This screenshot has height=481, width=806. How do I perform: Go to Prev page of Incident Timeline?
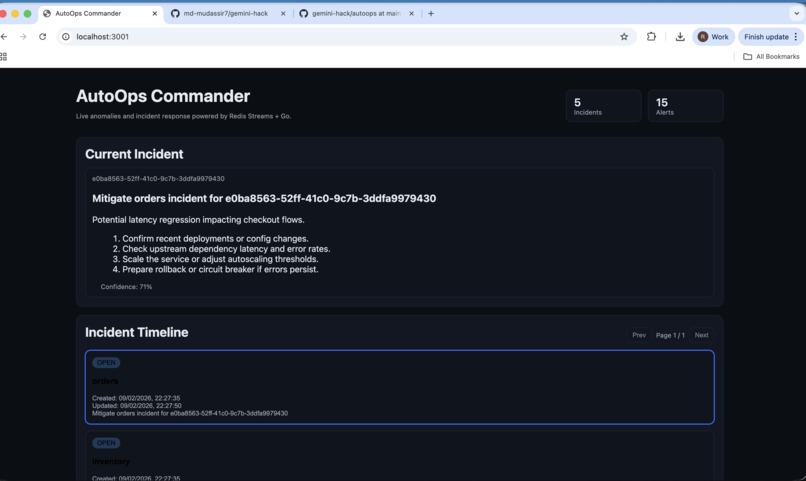click(x=639, y=335)
